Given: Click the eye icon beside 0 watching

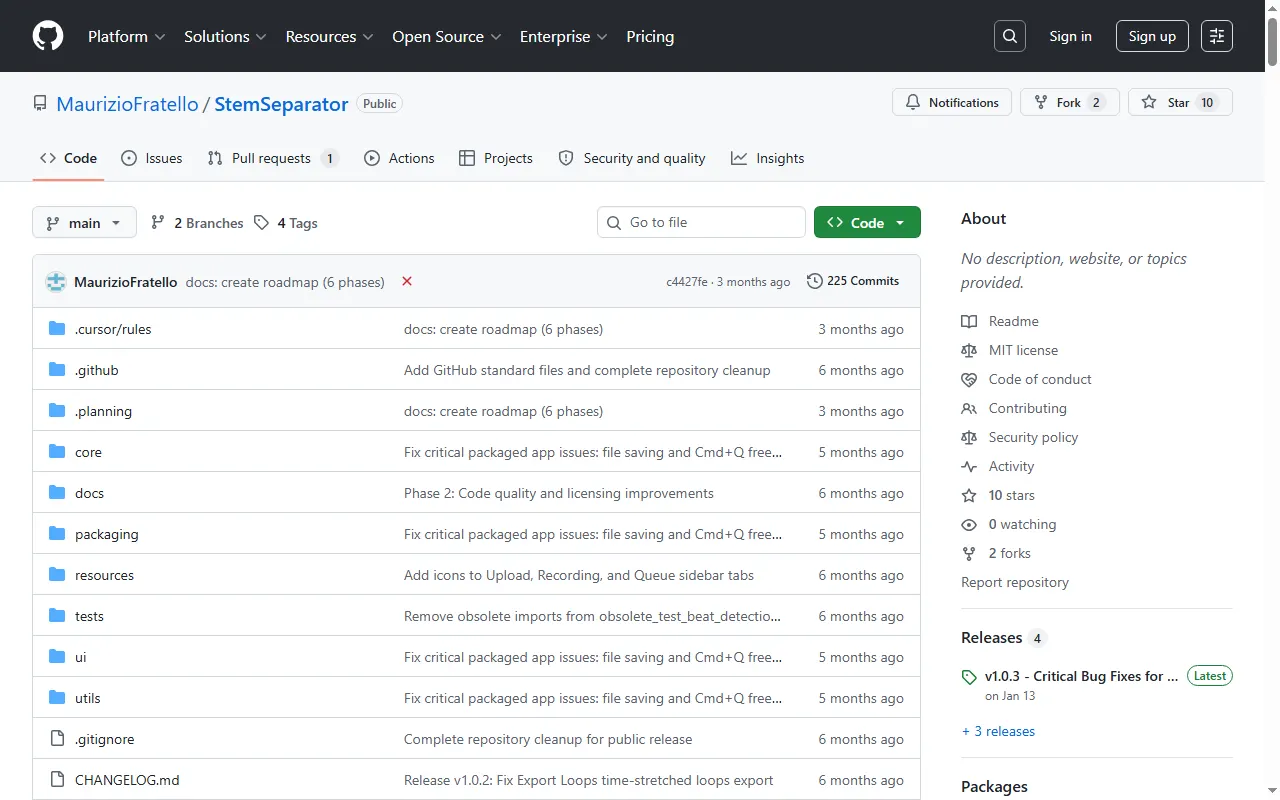Looking at the screenshot, I should pyautogui.click(x=969, y=524).
